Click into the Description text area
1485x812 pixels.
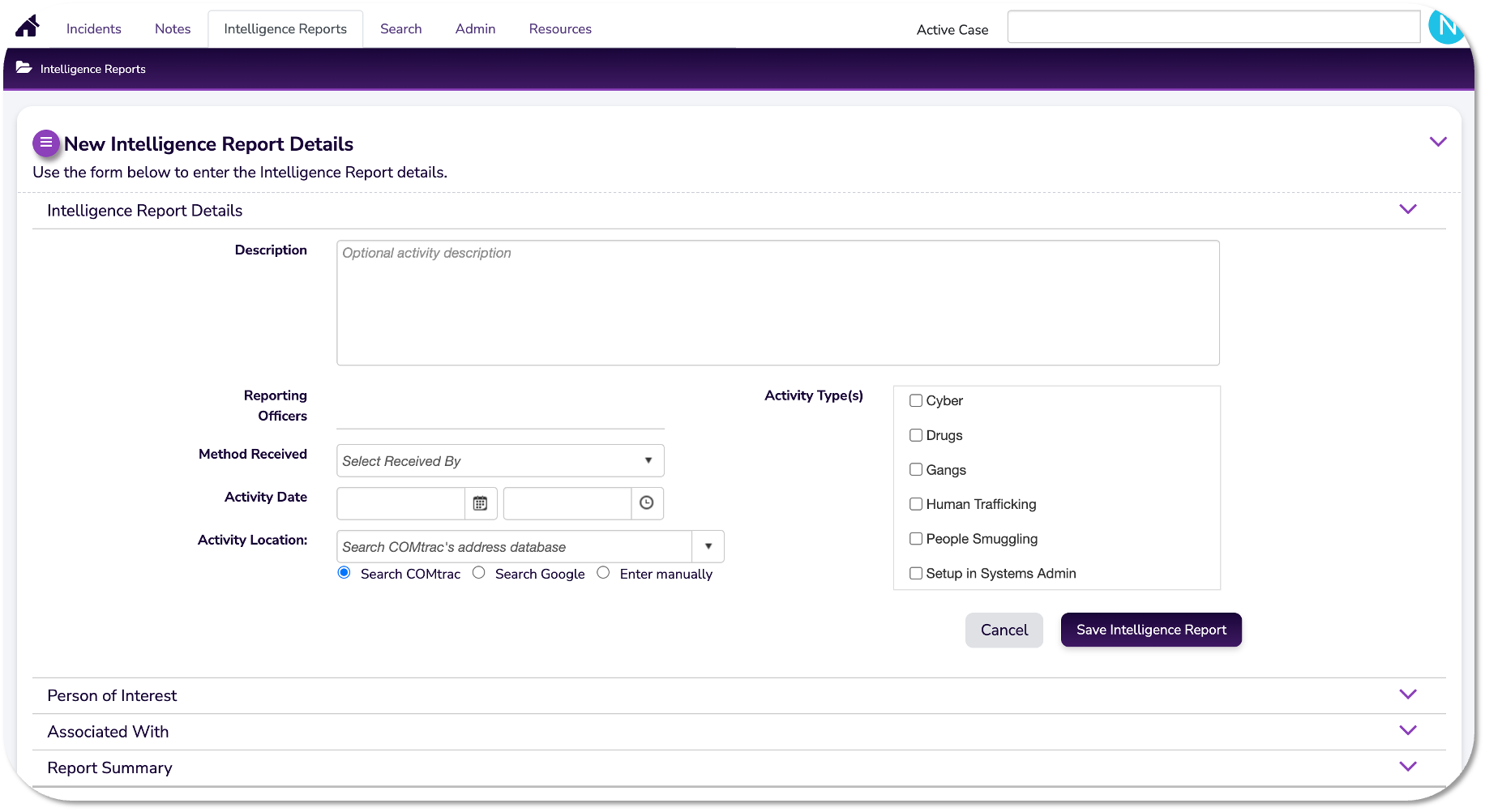click(x=777, y=302)
